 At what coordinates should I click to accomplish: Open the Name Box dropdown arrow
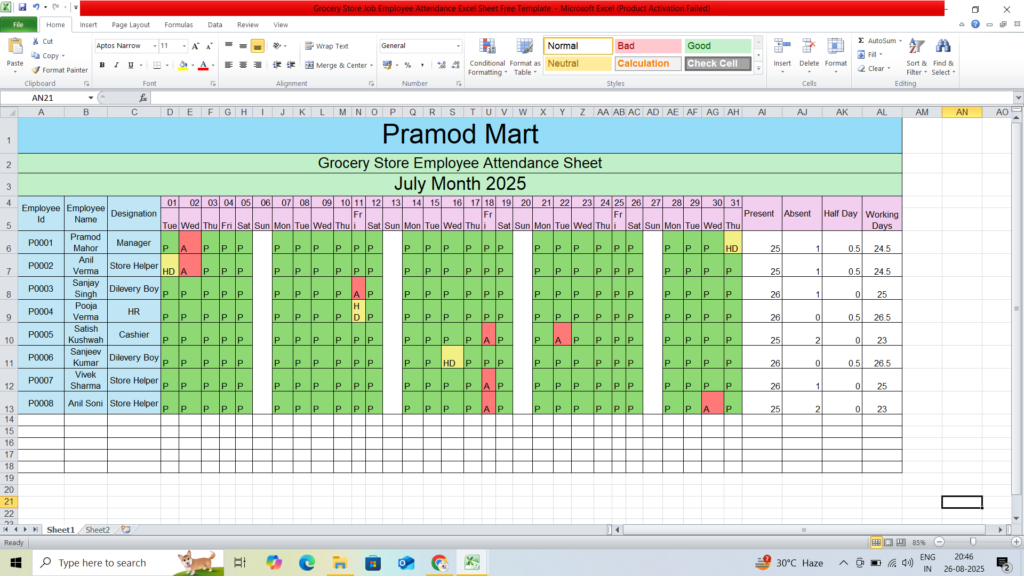click(90, 98)
